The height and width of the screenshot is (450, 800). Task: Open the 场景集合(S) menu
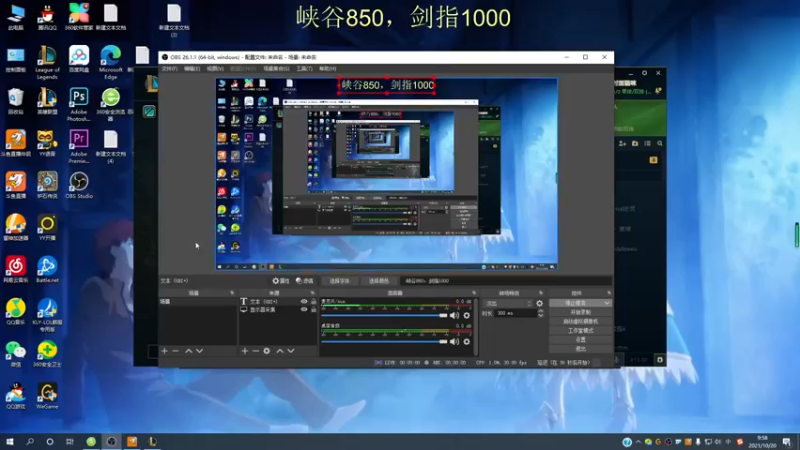point(276,68)
